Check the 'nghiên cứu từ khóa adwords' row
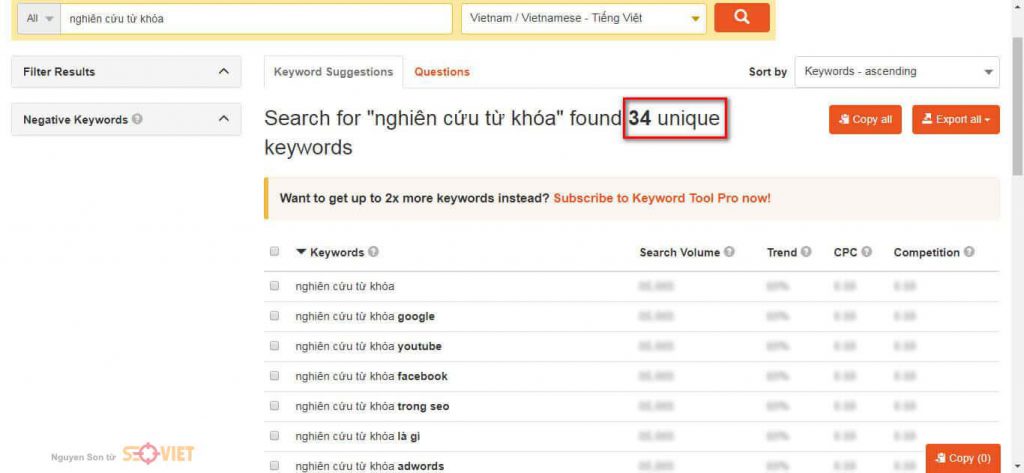The image size is (1024, 473). coord(274,466)
